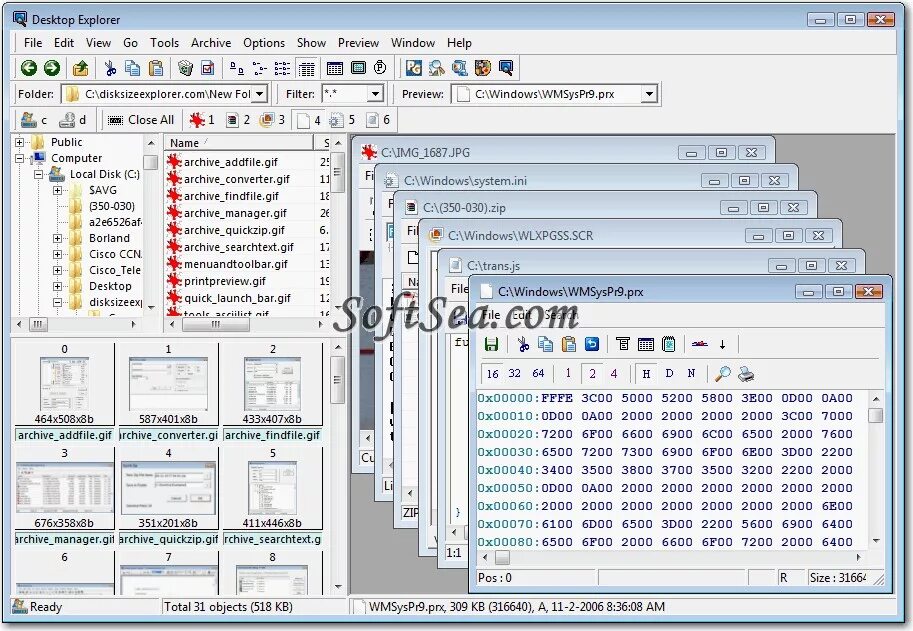Open the Preview menu

coord(358,42)
